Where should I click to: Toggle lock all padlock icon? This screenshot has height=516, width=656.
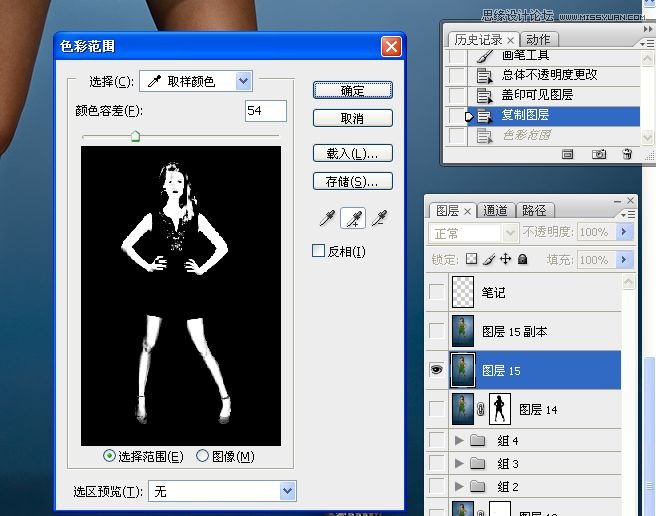click(522, 259)
